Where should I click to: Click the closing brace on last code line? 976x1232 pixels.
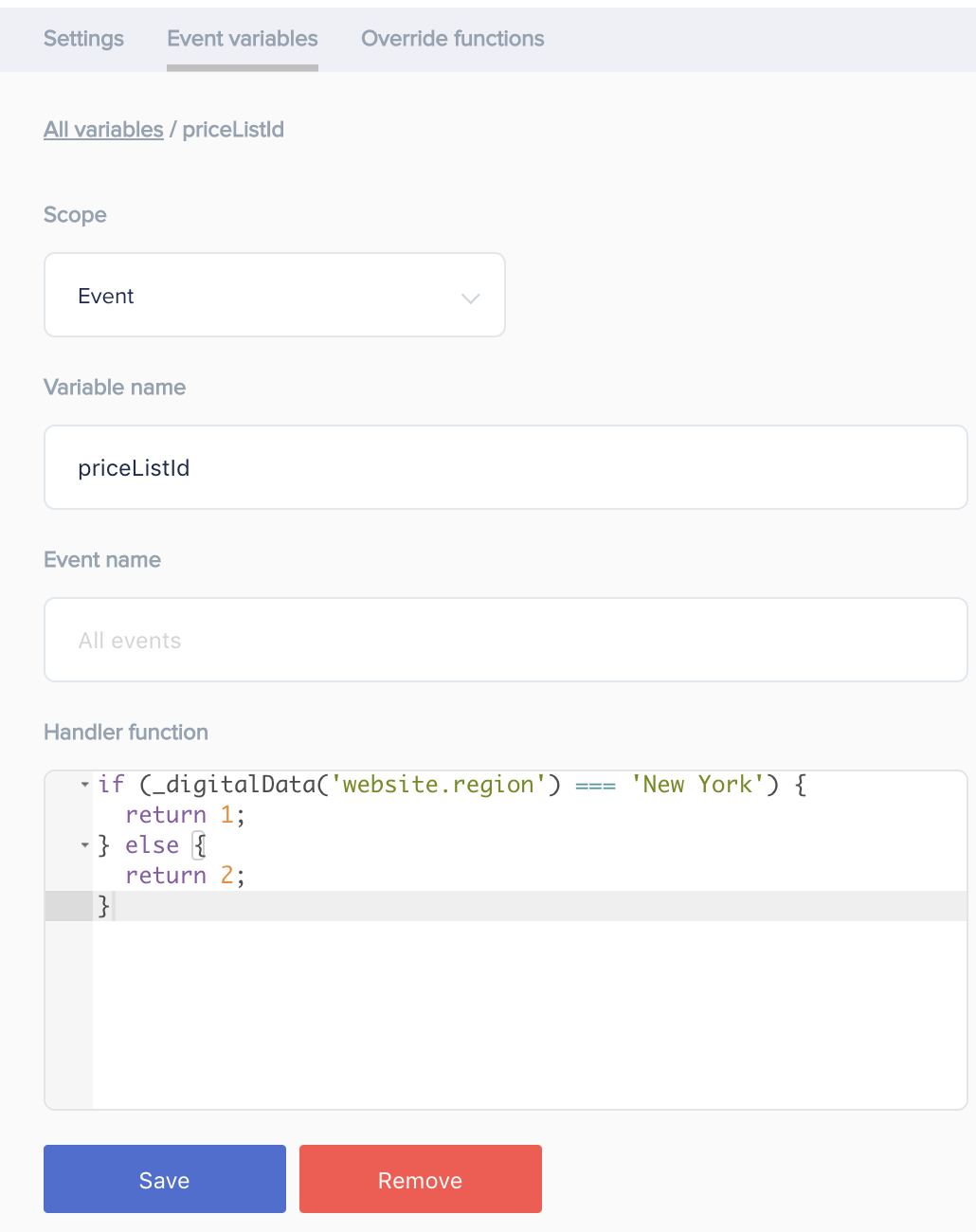click(104, 906)
